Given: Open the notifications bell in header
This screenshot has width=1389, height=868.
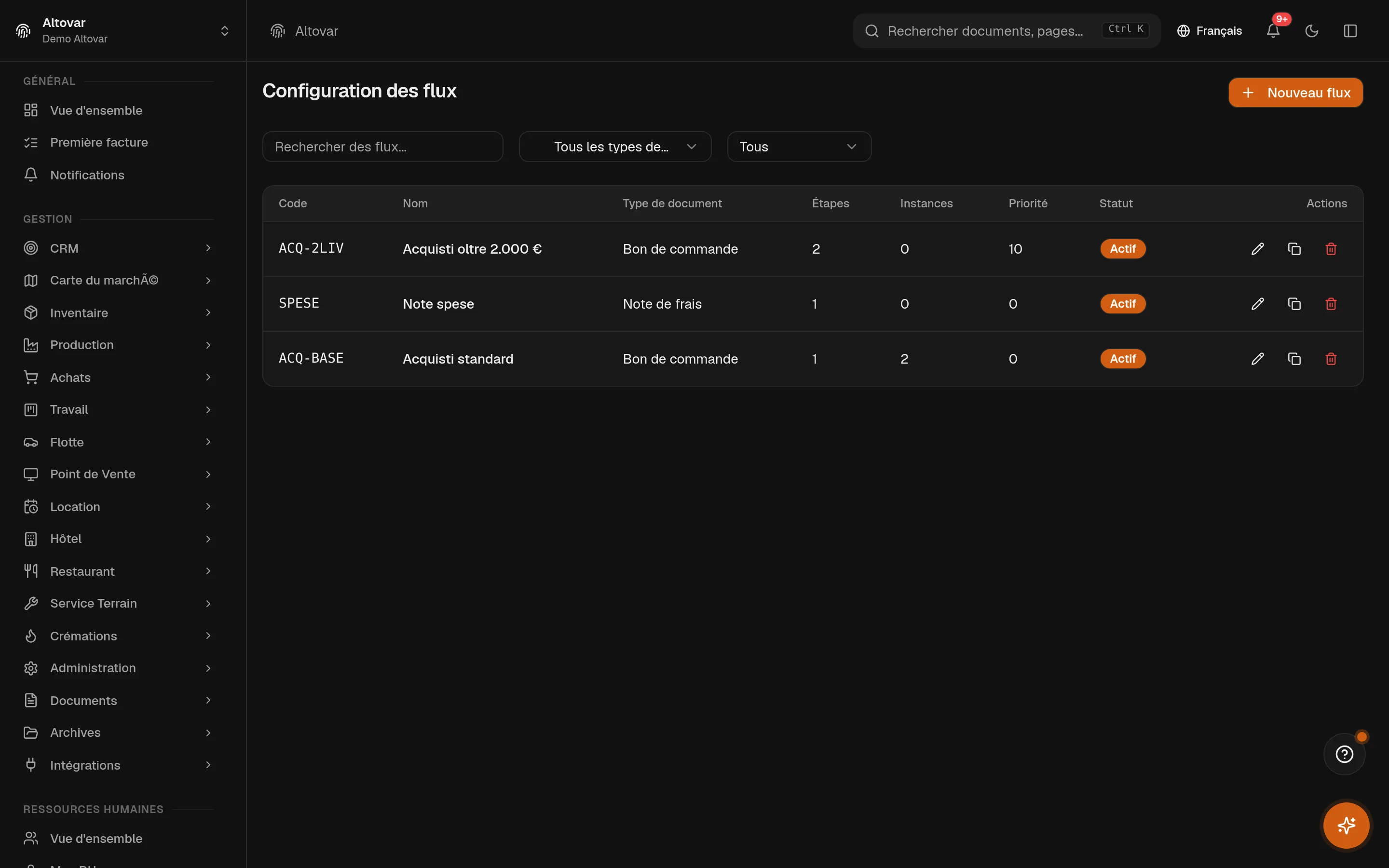Looking at the screenshot, I should click(x=1273, y=31).
